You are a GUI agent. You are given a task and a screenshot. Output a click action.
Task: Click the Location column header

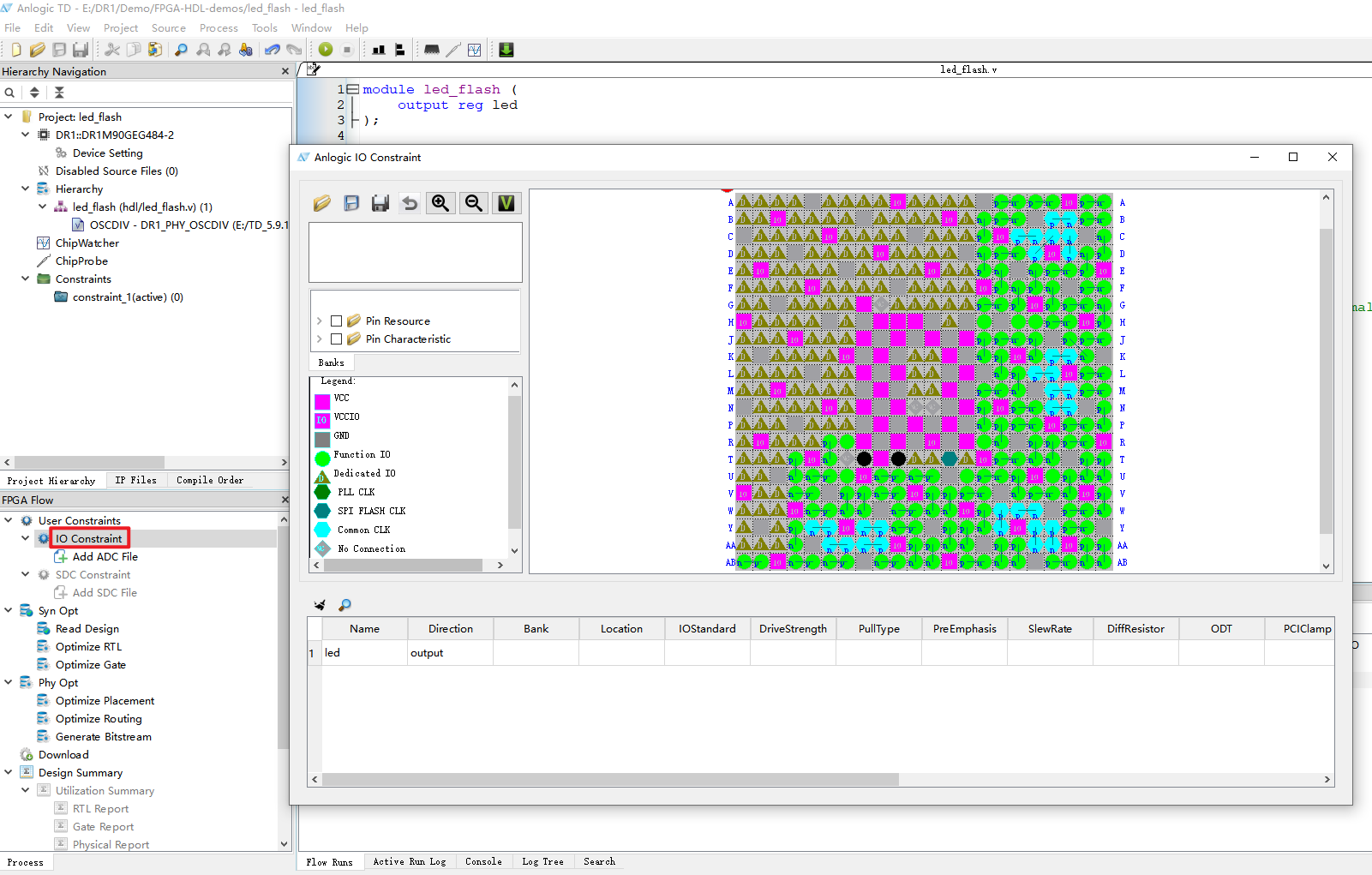[x=621, y=629]
